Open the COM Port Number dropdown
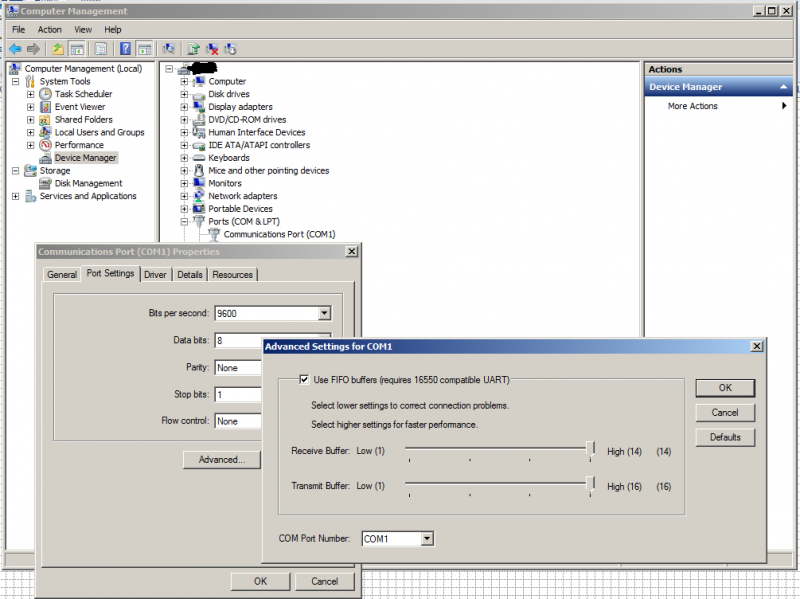Screen dimensions: 800x599 tap(427, 539)
